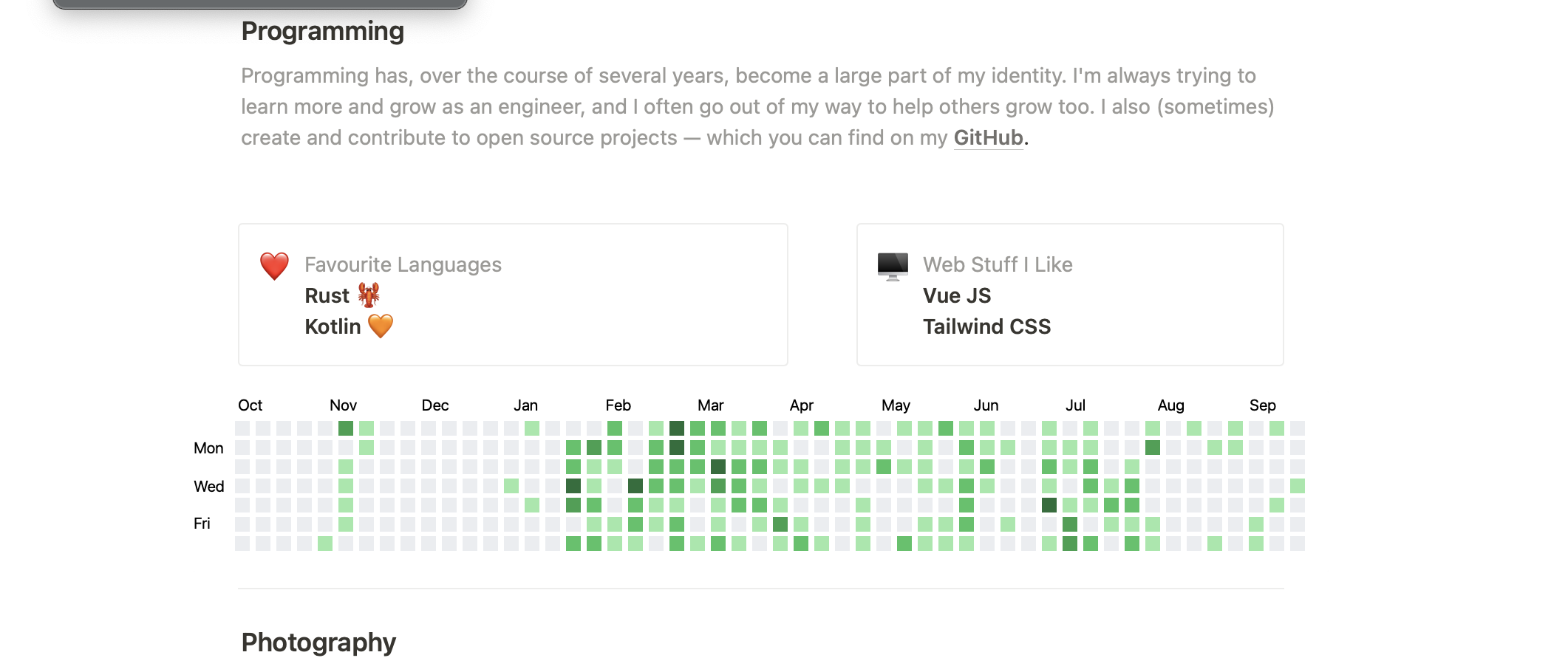The width and height of the screenshot is (1568, 672).
Task: Click the Web Stuff I Like heading
Action: [997, 264]
